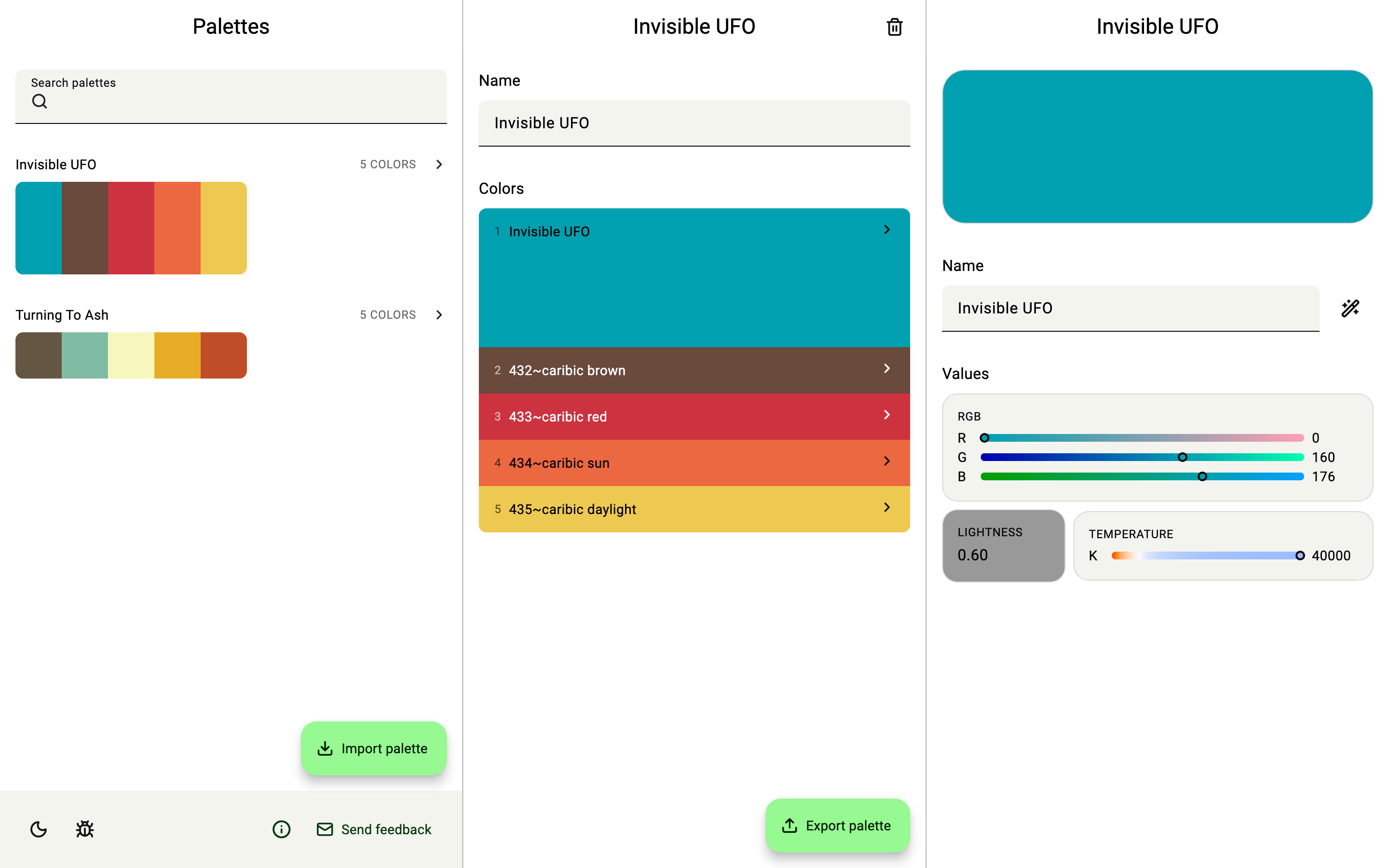
Task: Click the search magnifier icon
Action: click(40, 102)
